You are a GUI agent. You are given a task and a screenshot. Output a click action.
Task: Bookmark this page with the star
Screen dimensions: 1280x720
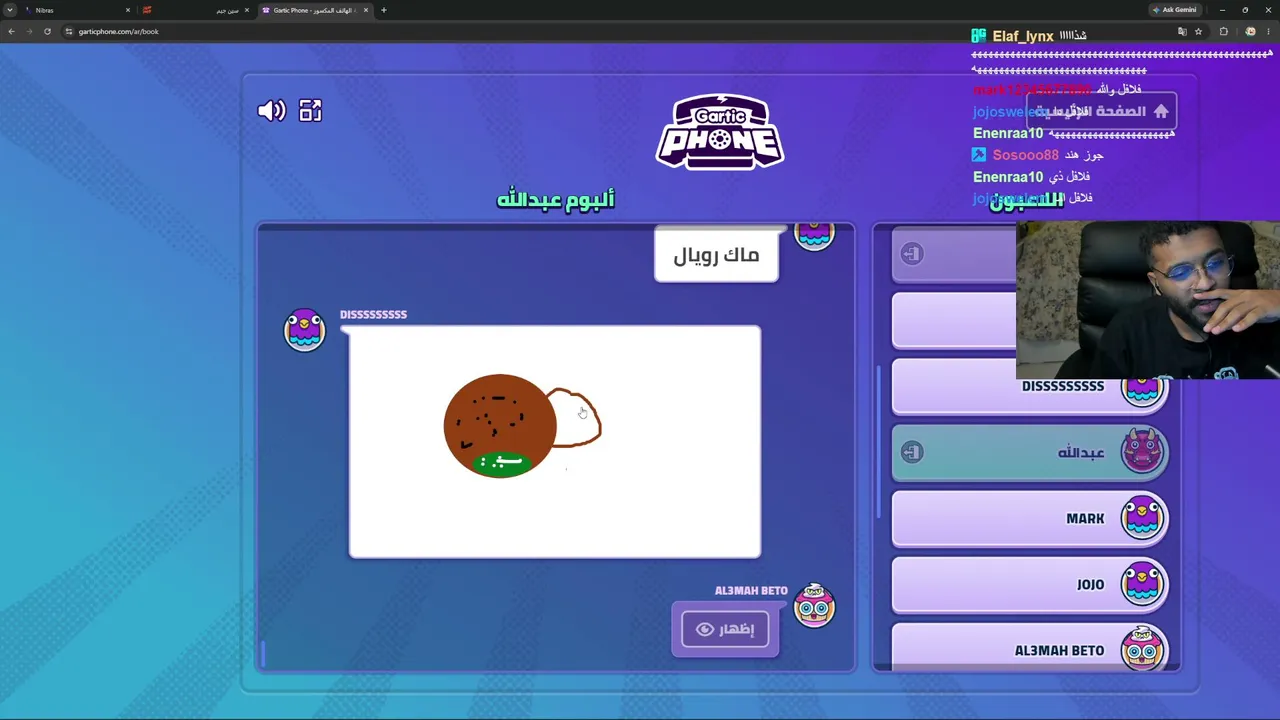[x=1198, y=31]
